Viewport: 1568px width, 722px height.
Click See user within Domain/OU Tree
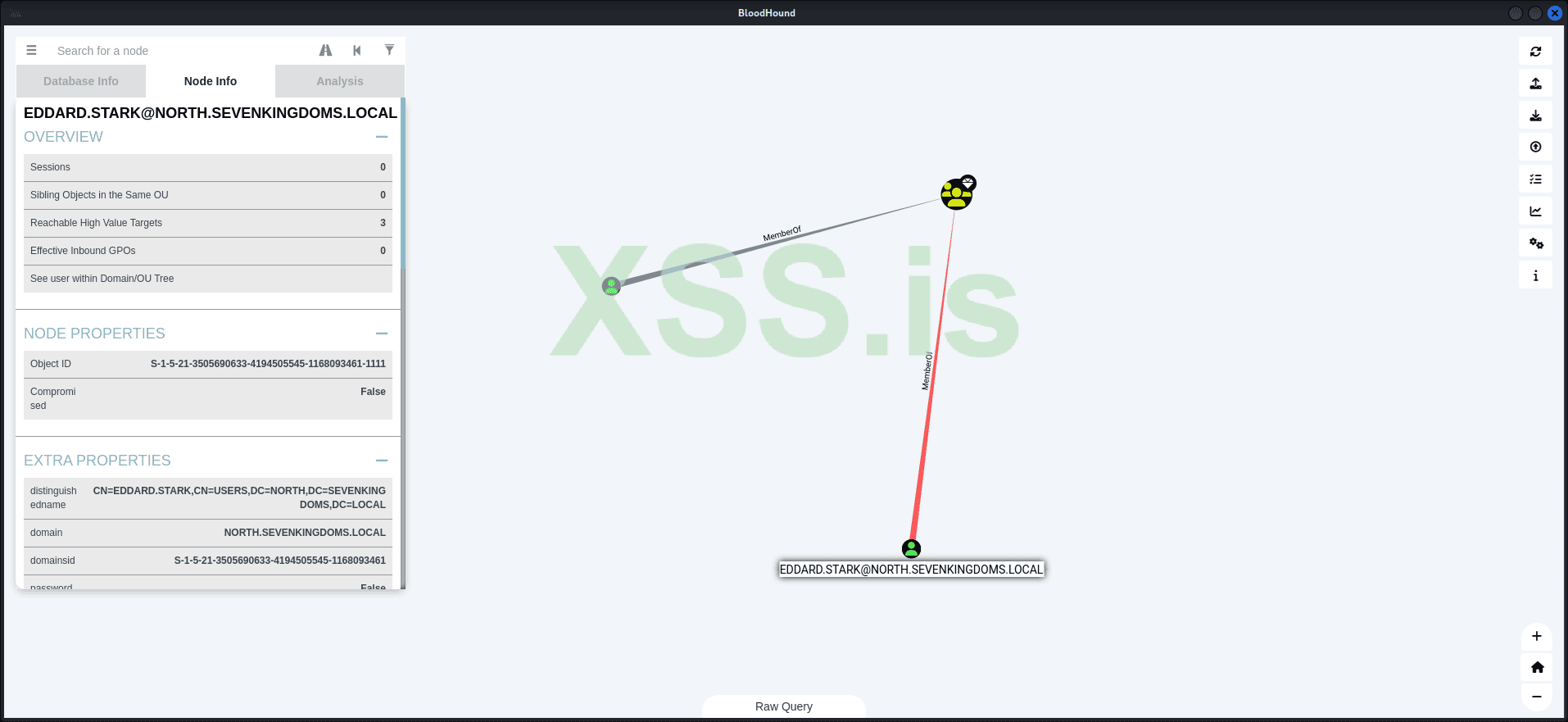coord(208,279)
